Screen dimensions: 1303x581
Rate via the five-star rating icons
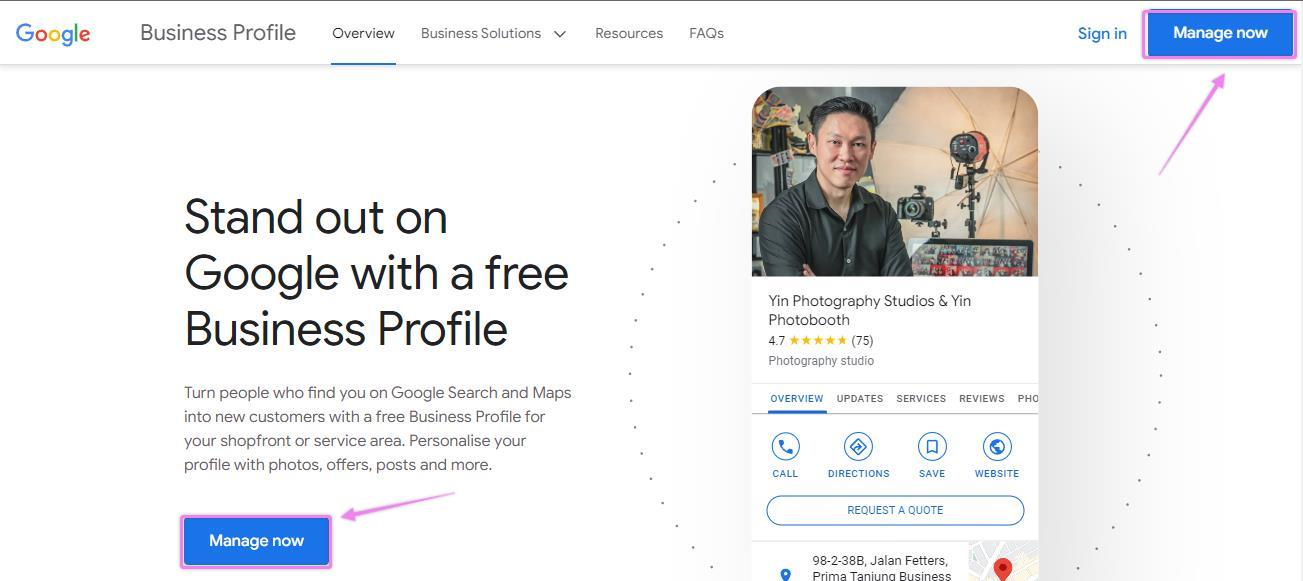tap(817, 341)
